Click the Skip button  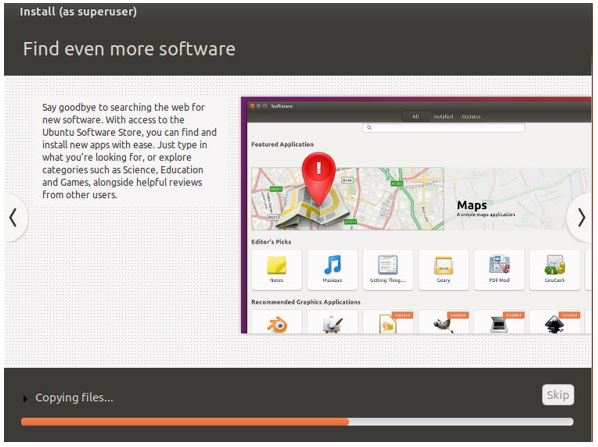pos(558,394)
